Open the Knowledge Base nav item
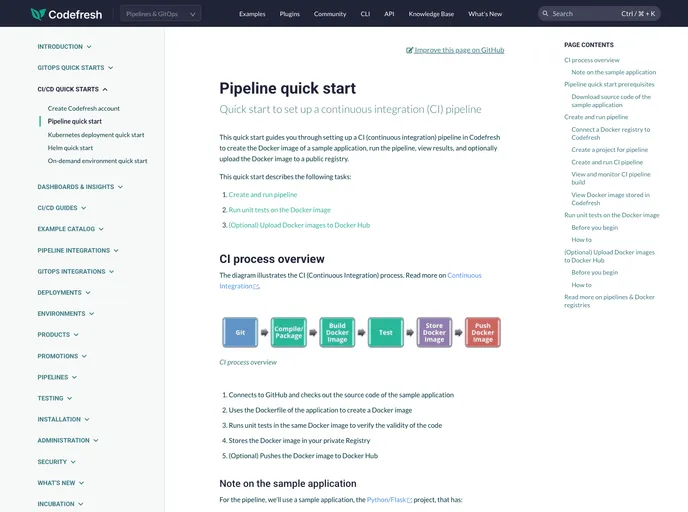688x512 pixels. click(x=431, y=14)
